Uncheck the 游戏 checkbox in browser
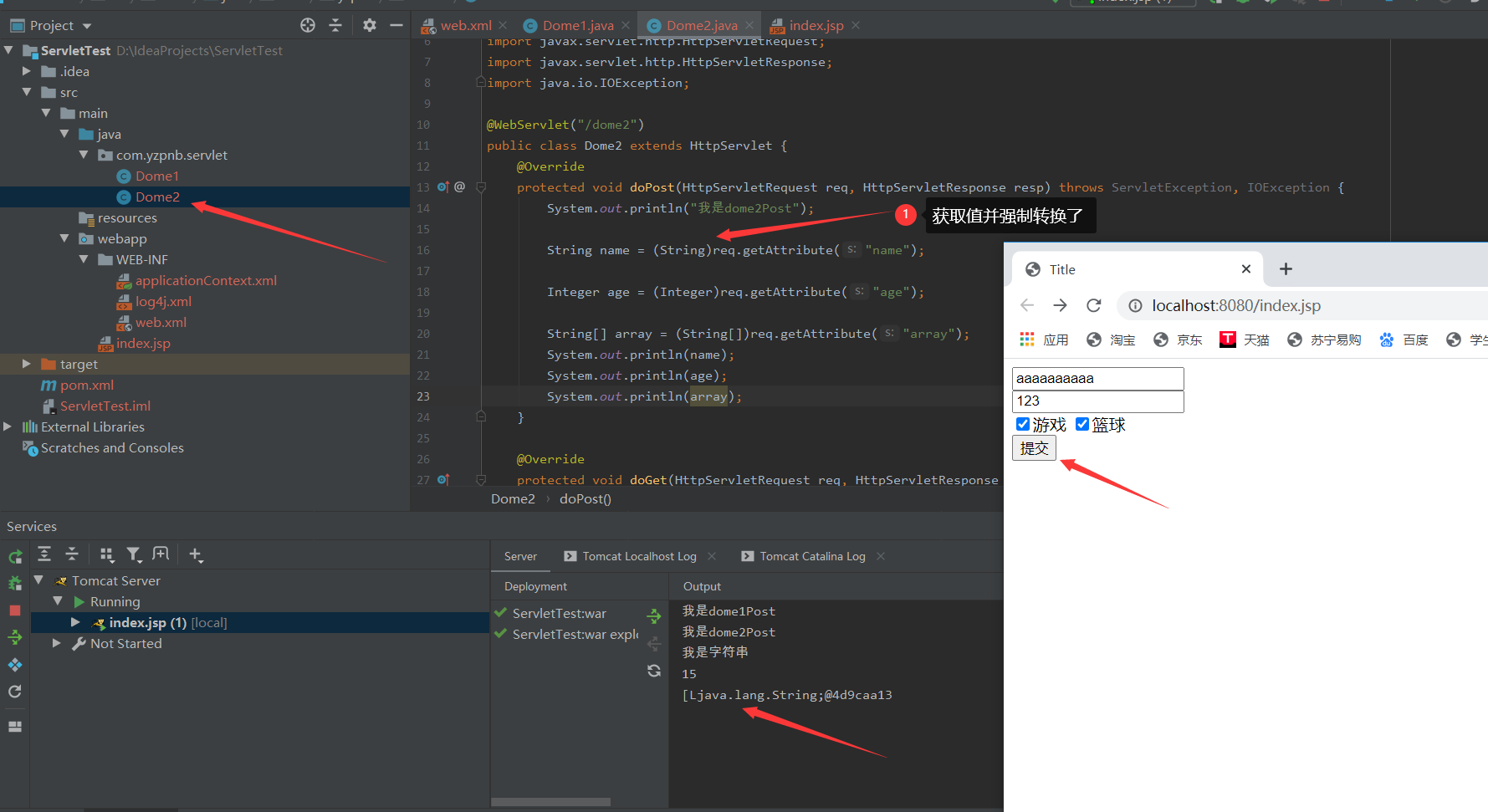 pyautogui.click(x=1022, y=424)
